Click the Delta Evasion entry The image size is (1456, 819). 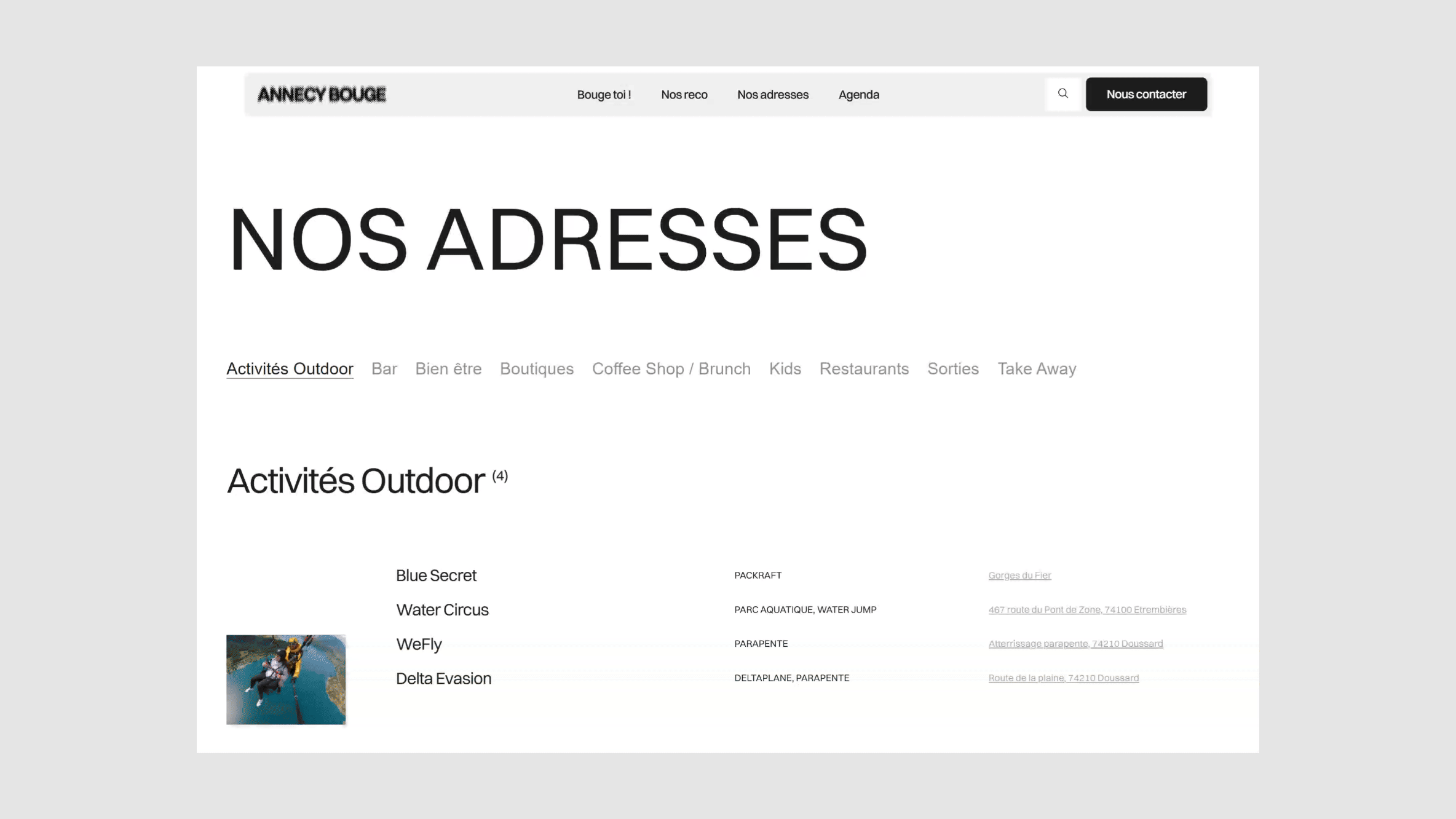[x=443, y=678]
